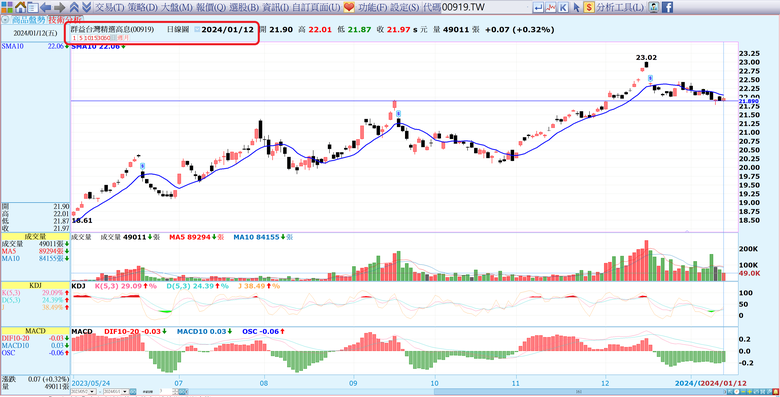The width and height of the screenshot is (780, 397).
Task: Click the double down-chevron icon
Action: 86,7
